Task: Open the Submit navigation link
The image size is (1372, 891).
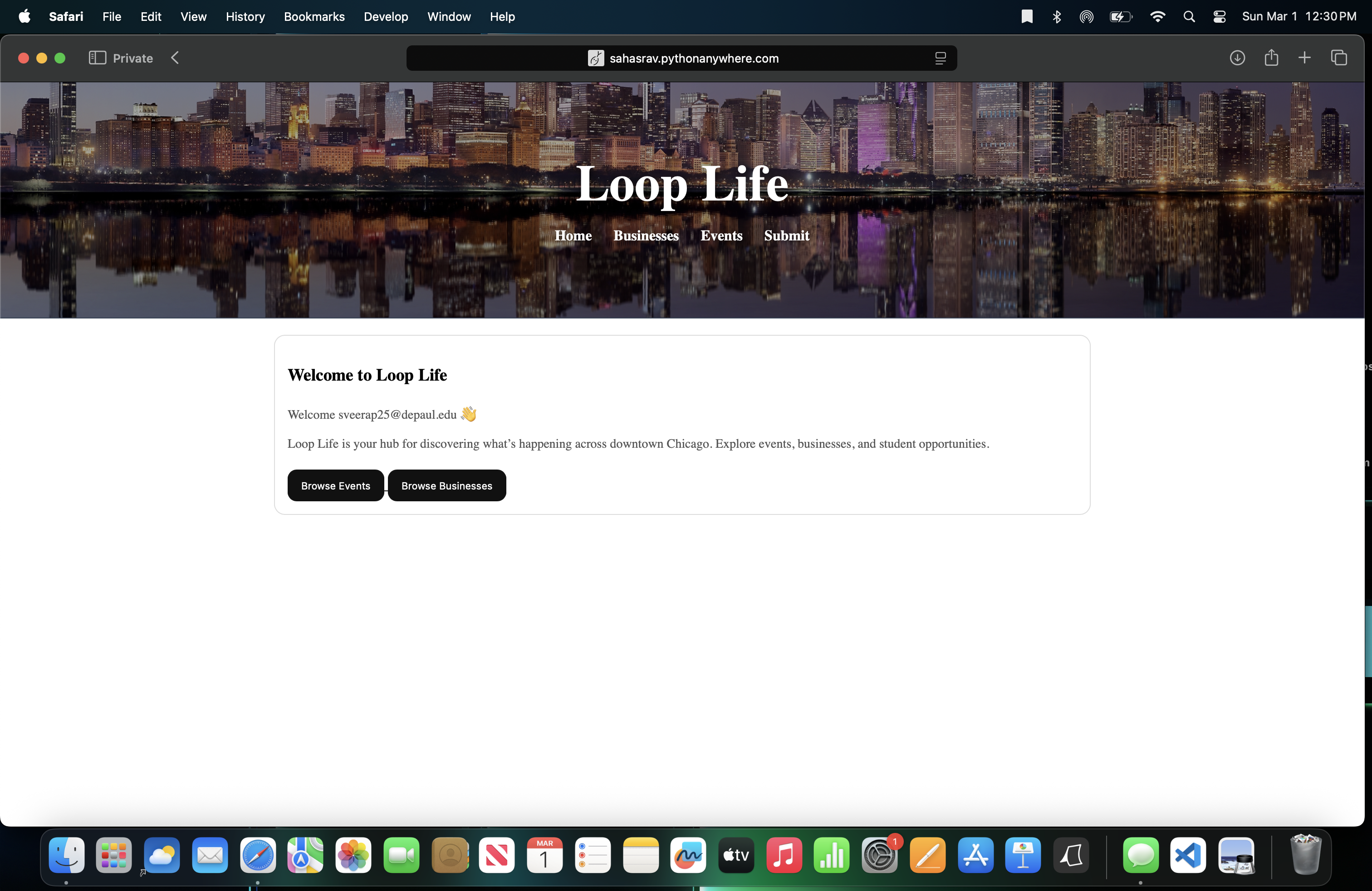Action: coord(786,235)
